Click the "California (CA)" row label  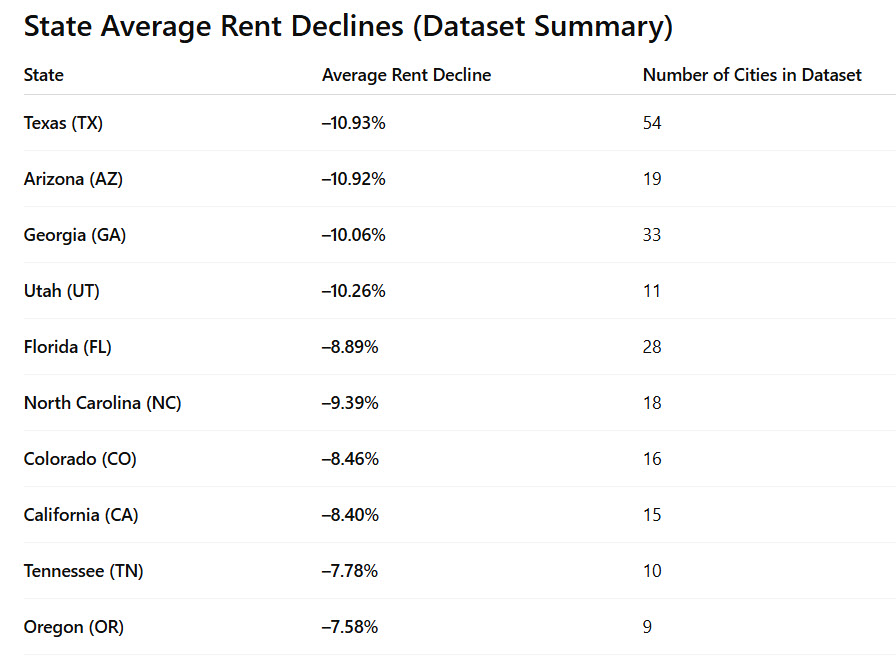coord(81,515)
